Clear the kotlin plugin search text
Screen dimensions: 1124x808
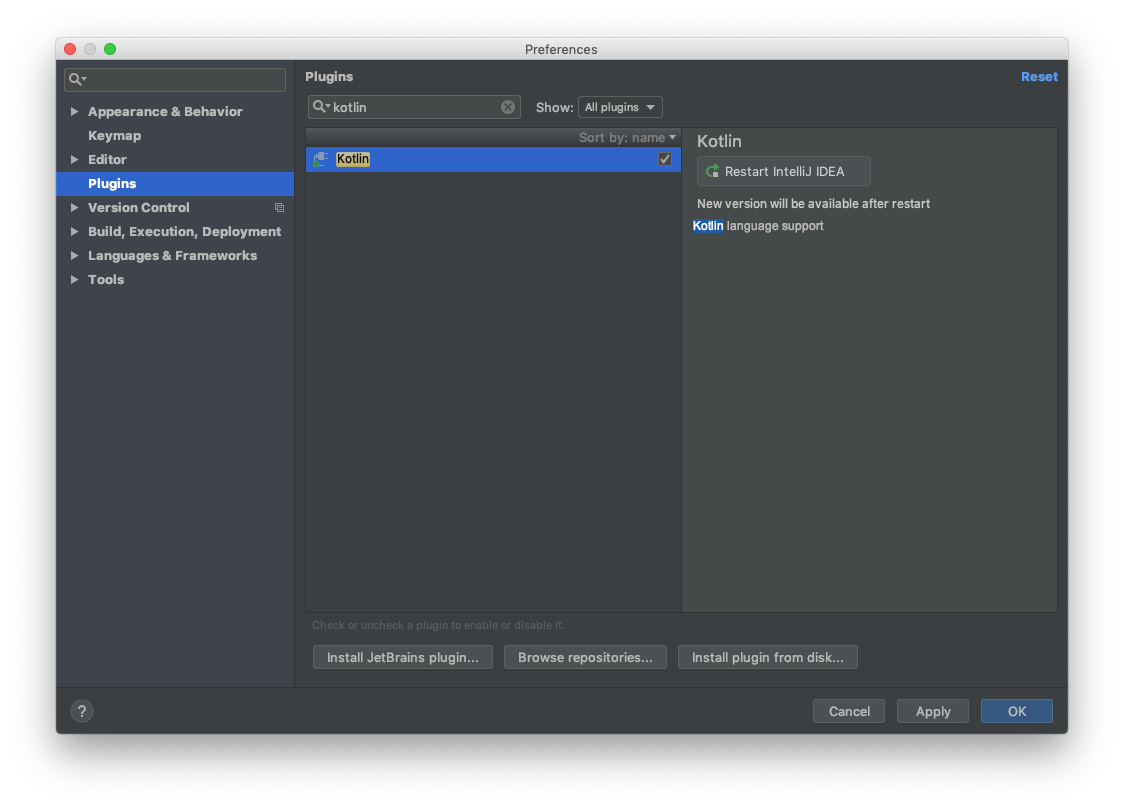point(508,107)
